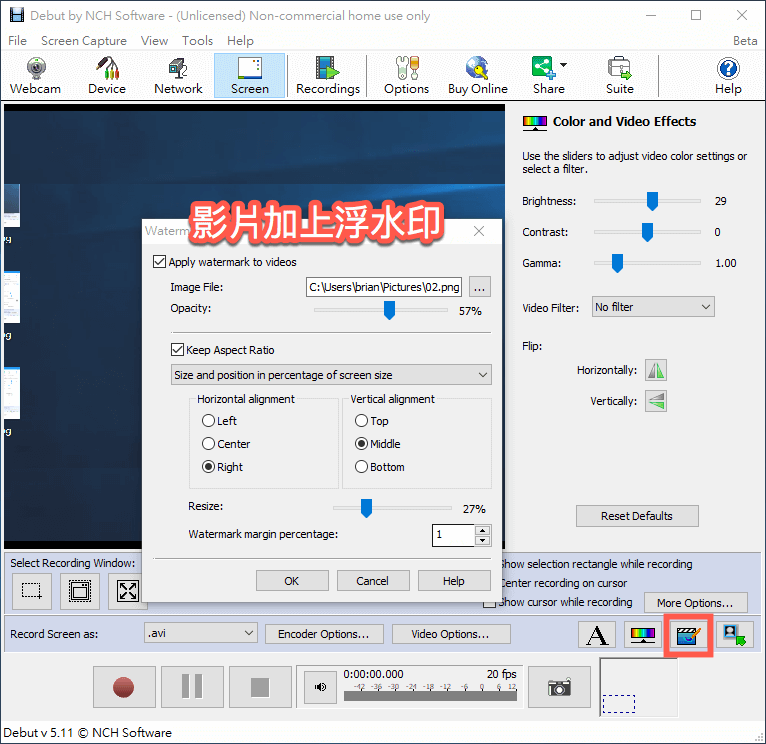Flip video horizontally

pyautogui.click(x=655, y=370)
